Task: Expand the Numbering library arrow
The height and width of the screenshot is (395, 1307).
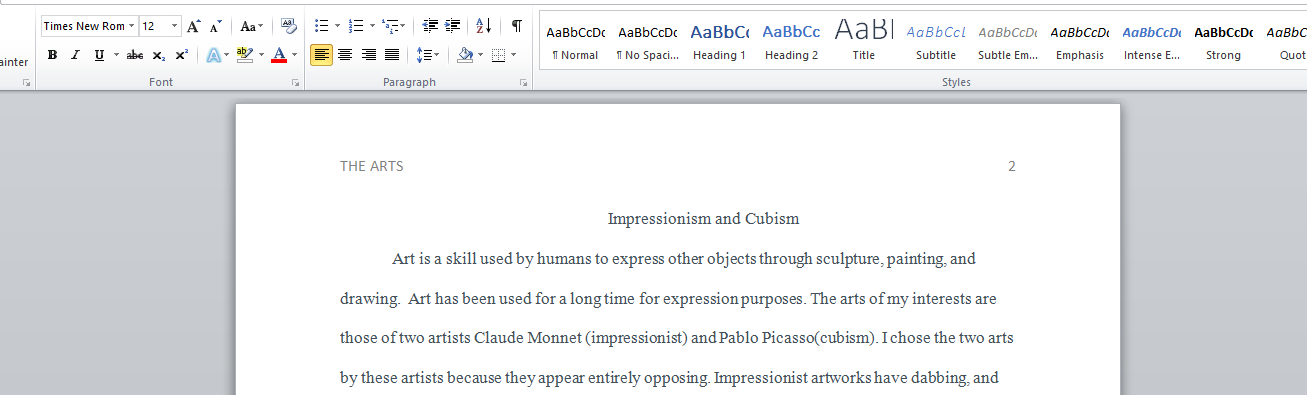Action: (372, 26)
